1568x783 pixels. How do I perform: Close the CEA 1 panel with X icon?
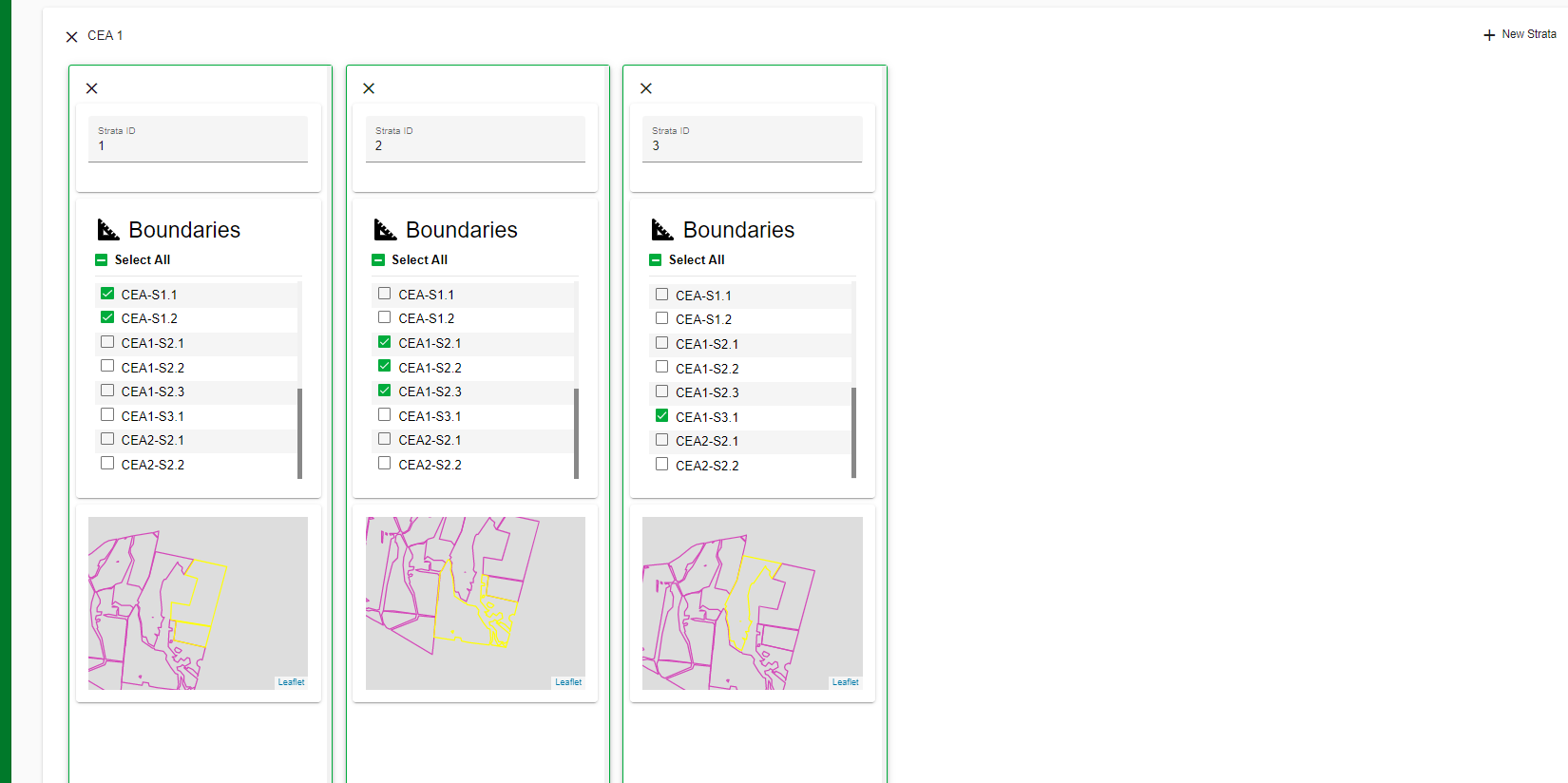[71, 37]
